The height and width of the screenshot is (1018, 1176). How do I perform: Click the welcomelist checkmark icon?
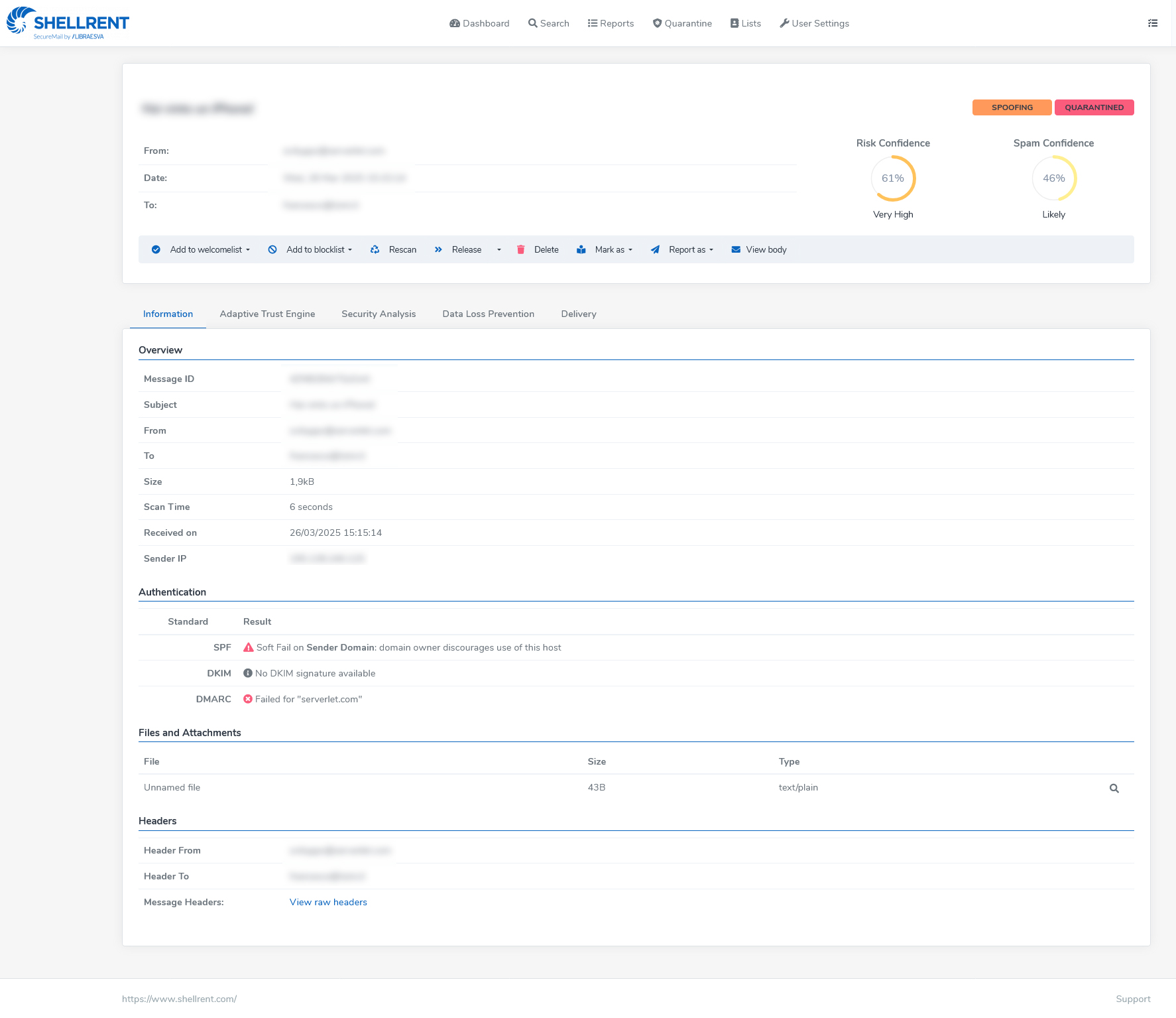tap(156, 250)
